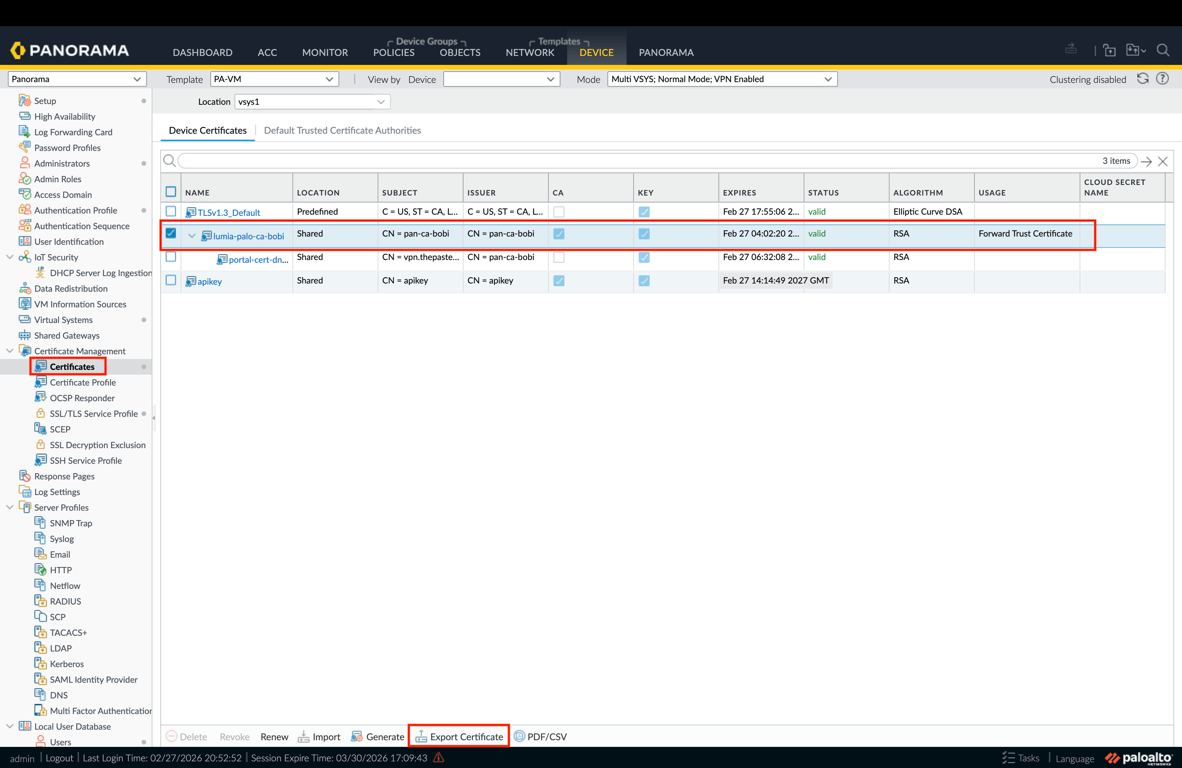Image resolution: width=1182 pixels, height=768 pixels.
Task: Click the Certificate Profile icon
Action: tap(41, 382)
